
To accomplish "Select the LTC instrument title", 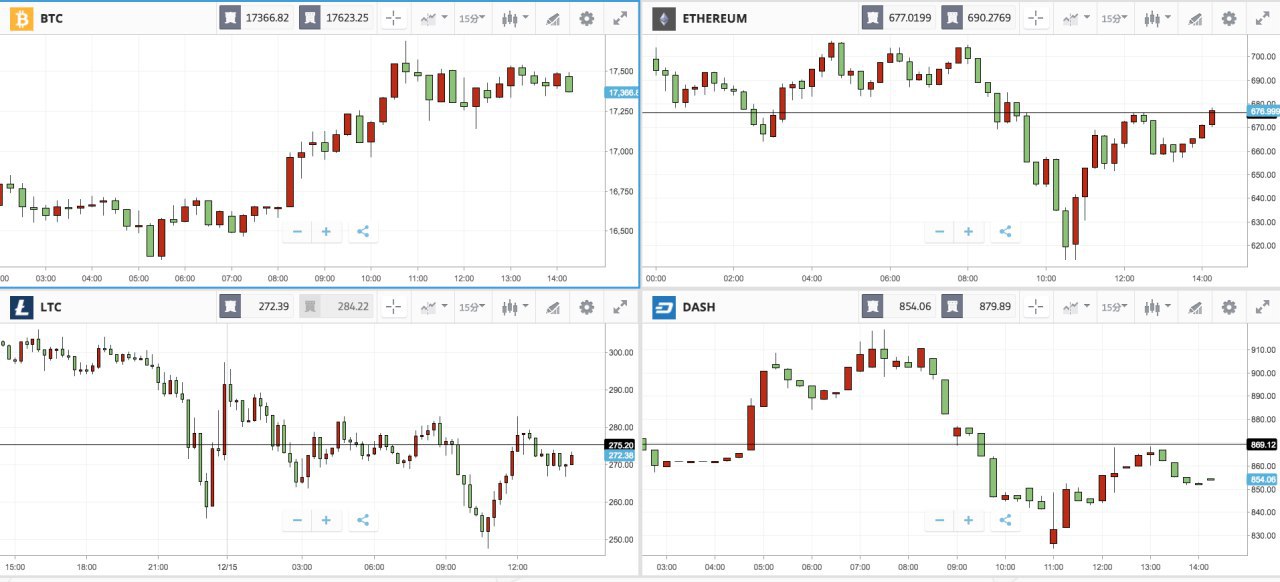I will coord(51,307).
